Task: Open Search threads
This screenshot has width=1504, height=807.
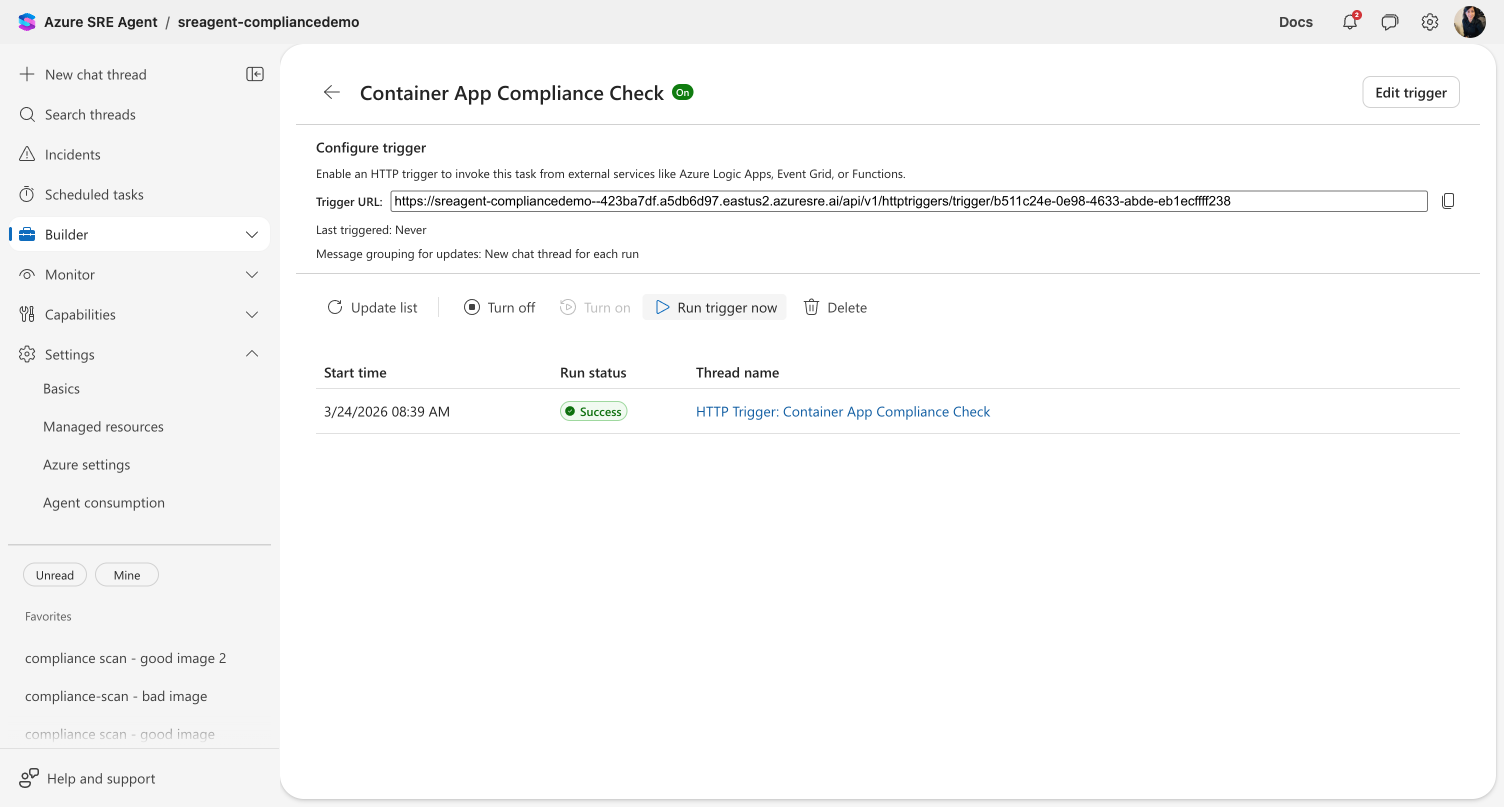Action: coord(90,114)
